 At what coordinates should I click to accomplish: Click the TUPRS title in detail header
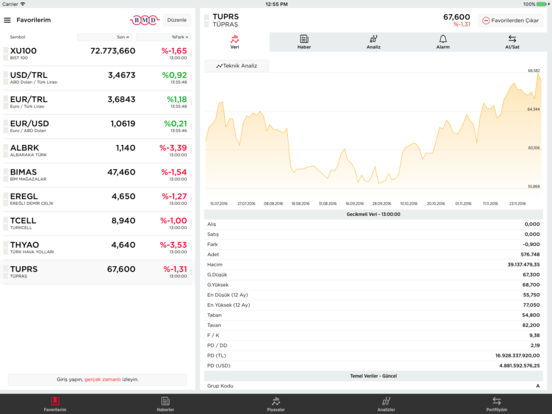226,17
